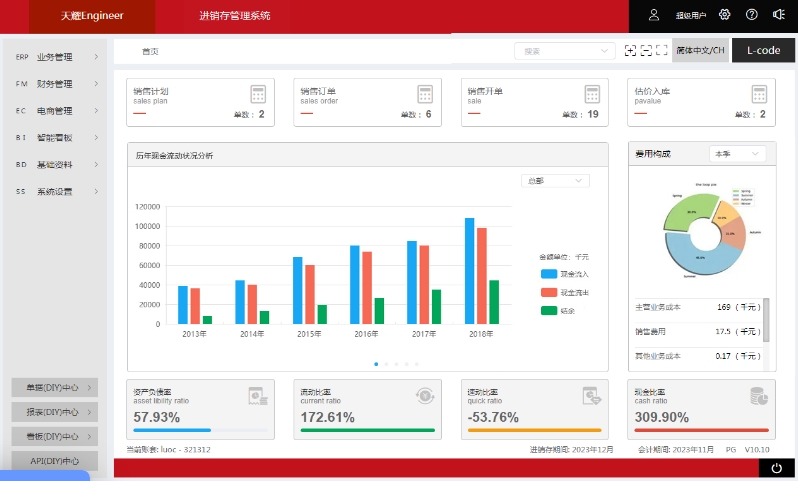Toggle the 现金流入 legend series

pos(565,273)
